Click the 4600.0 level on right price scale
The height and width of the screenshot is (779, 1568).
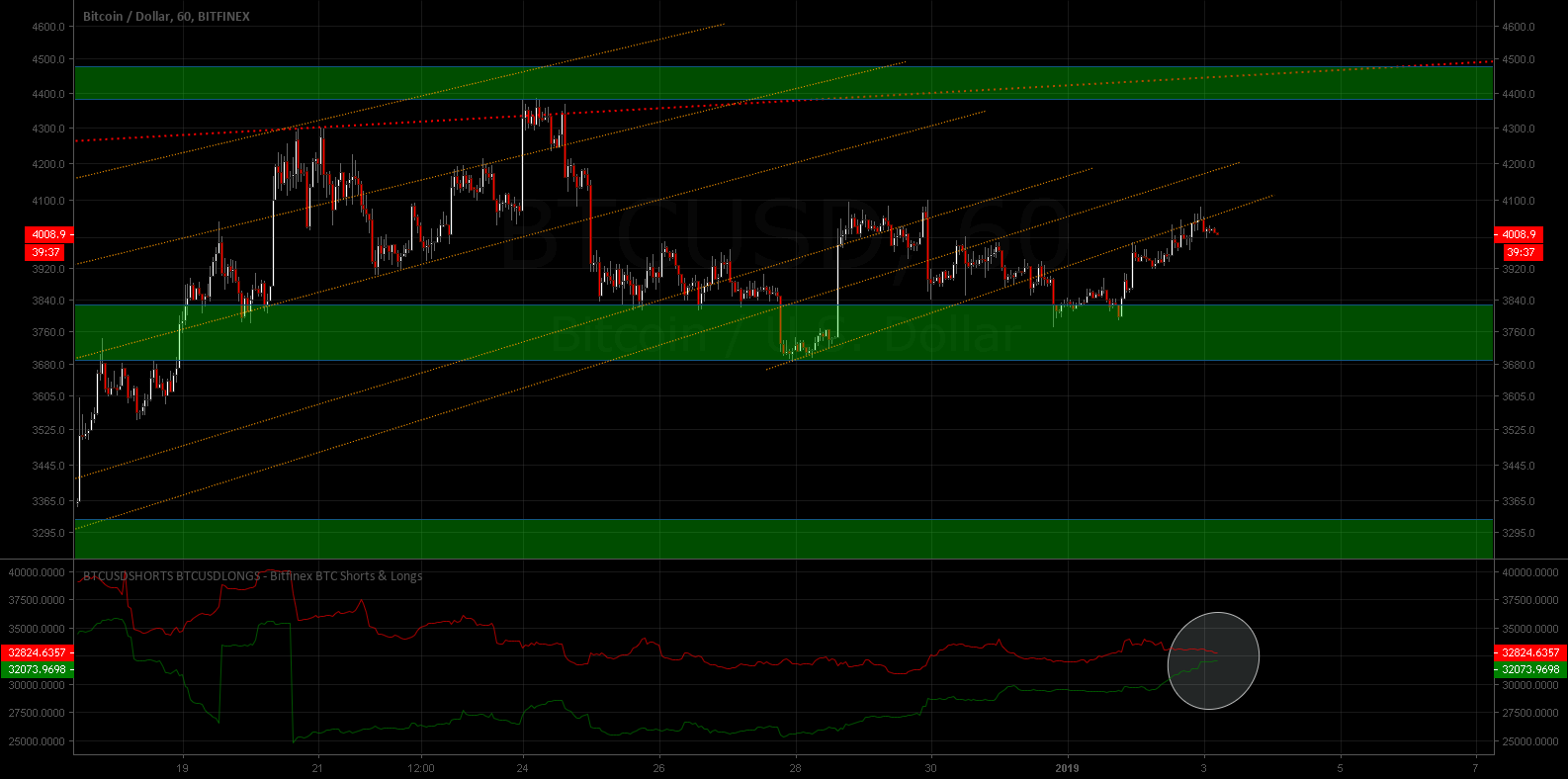1518,27
